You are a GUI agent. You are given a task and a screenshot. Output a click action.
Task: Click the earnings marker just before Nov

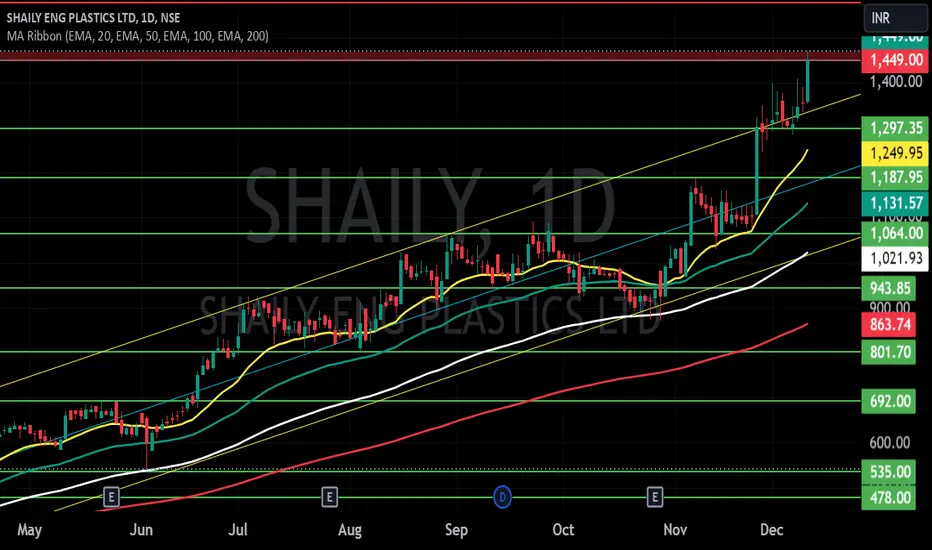click(x=654, y=496)
